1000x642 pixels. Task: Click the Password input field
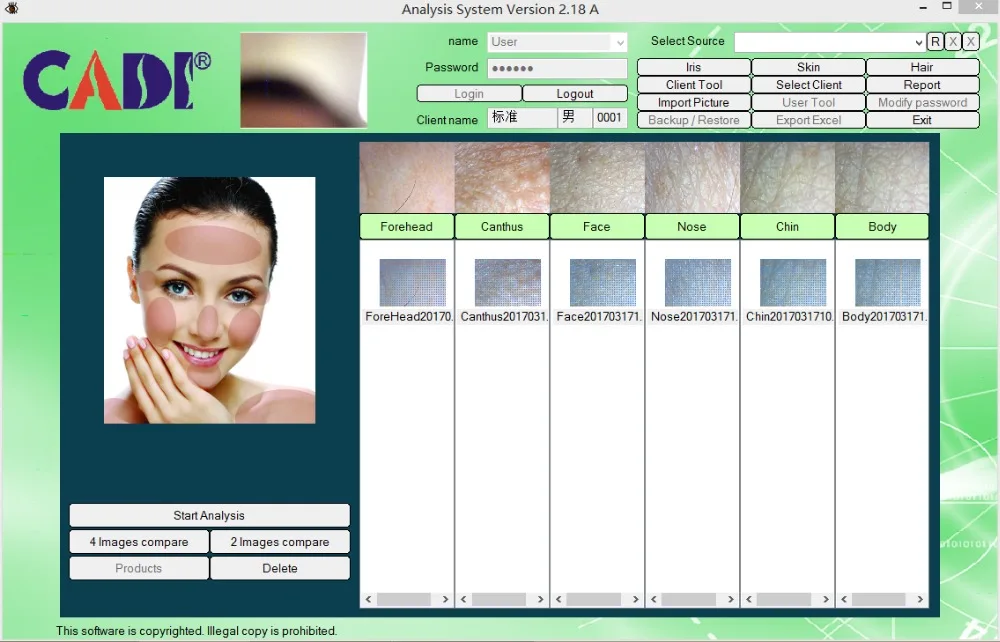(x=557, y=68)
